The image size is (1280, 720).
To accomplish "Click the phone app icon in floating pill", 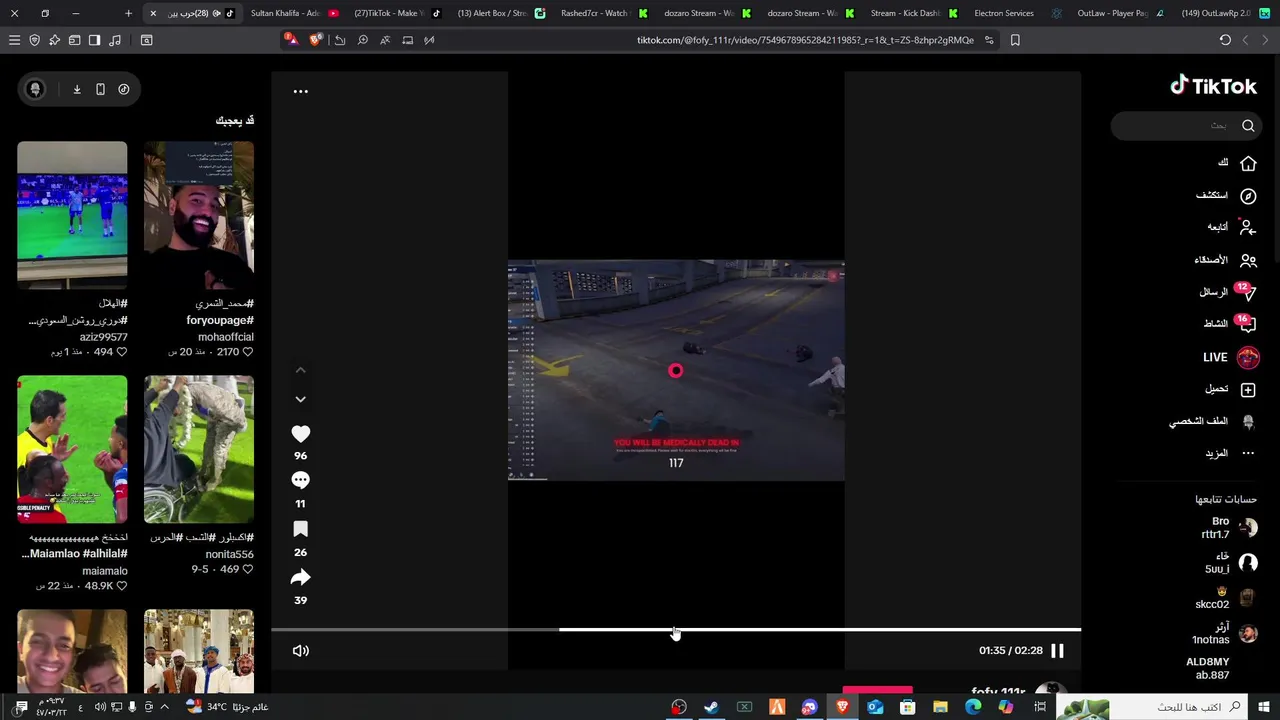I will (x=100, y=89).
